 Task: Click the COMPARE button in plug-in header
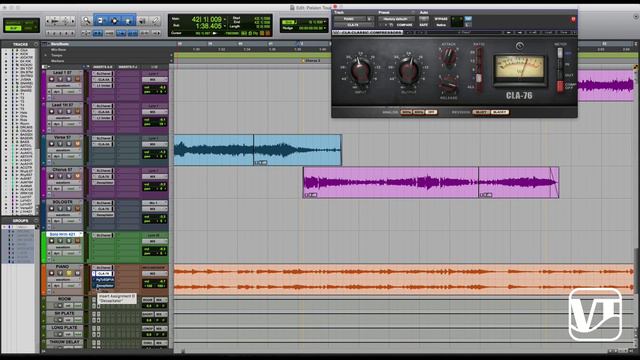[x=404, y=24]
